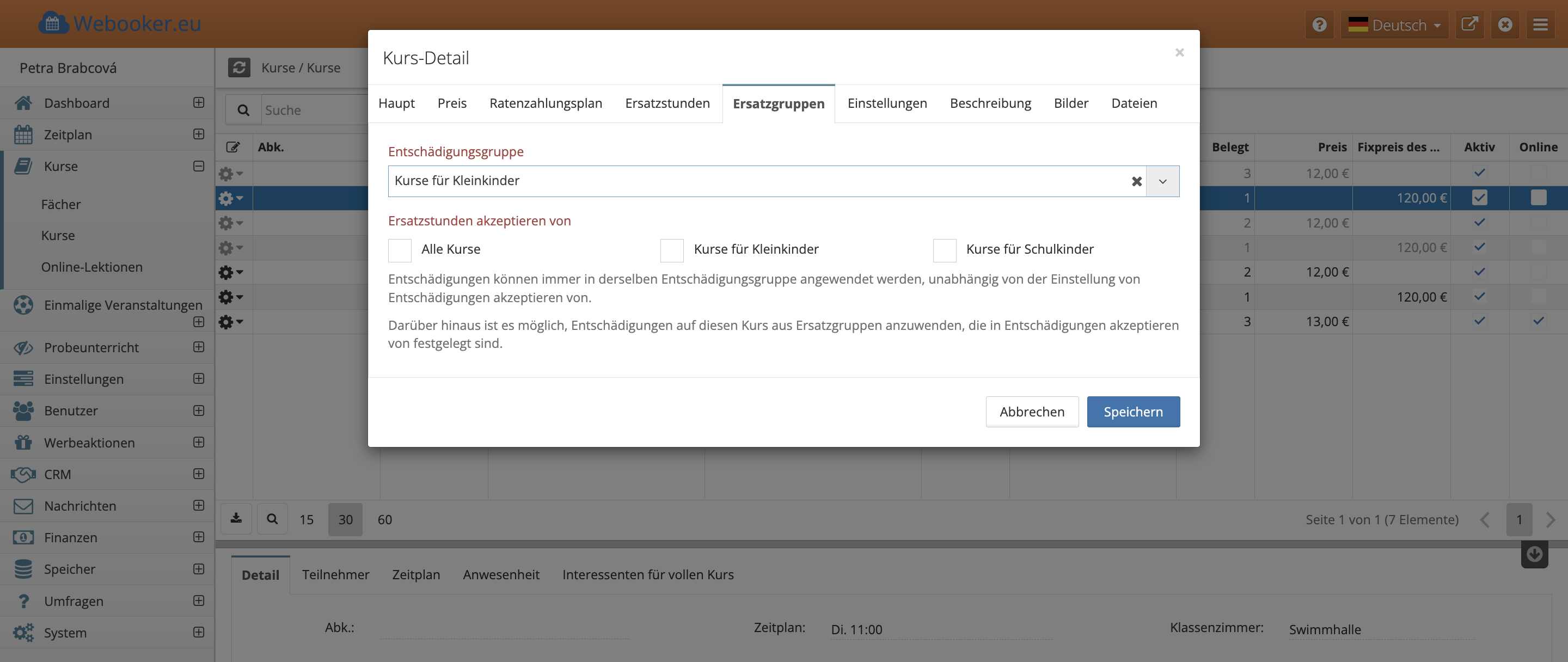Image resolution: width=1568 pixels, height=662 pixels.
Task: Open the Einstellungen tab in dialog
Action: click(x=887, y=103)
